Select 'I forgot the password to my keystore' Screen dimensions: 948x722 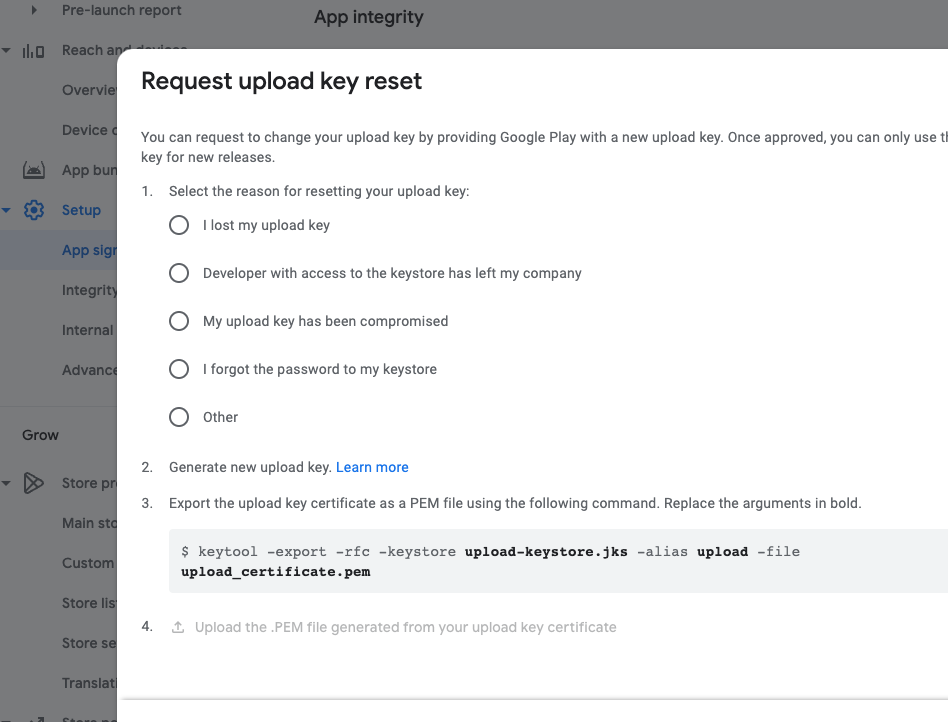coord(178,368)
